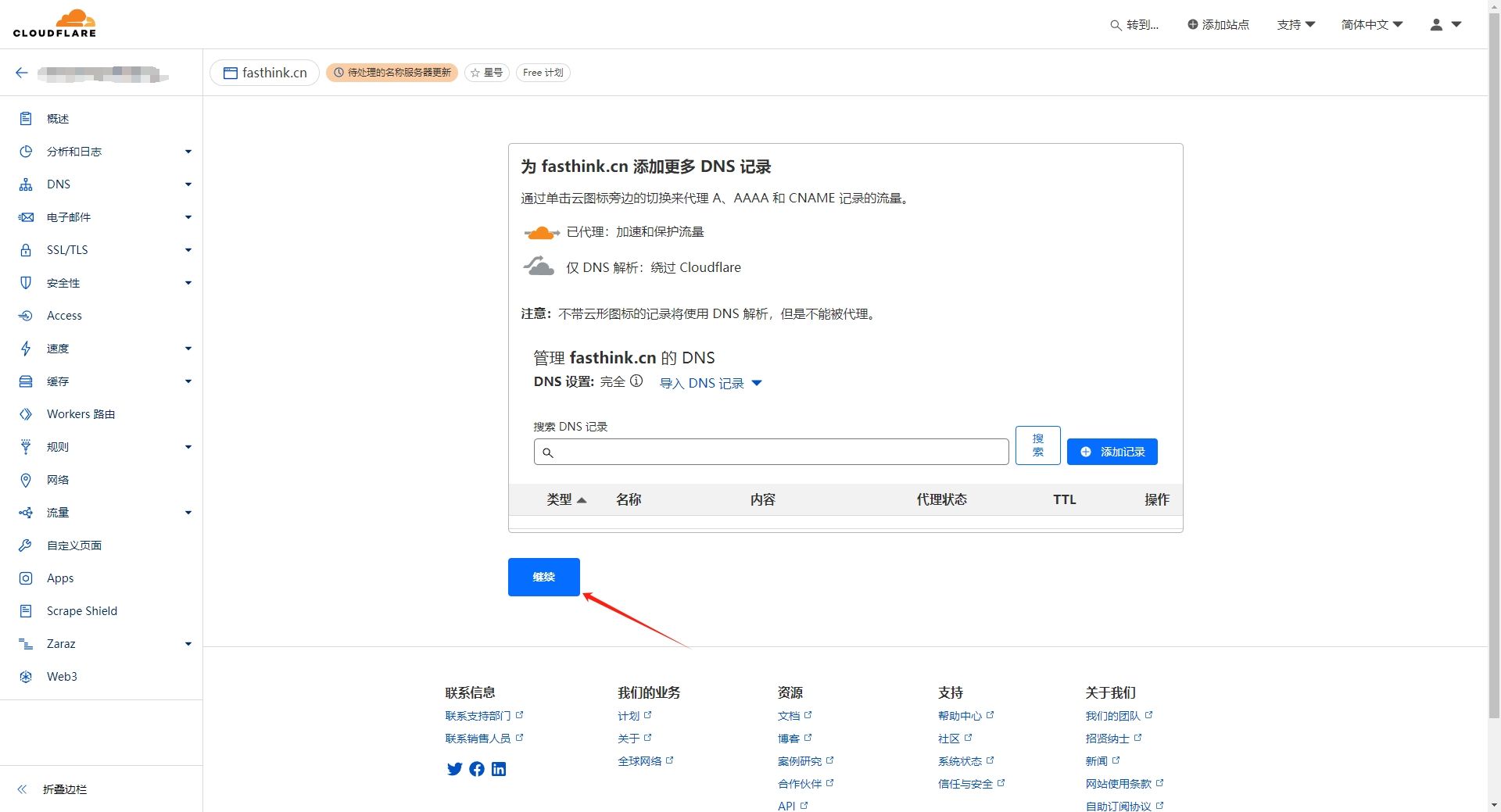Viewport: 1501px width, 812px height.
Task: Open the 联系支持部门 footer link
Action: pyautogui.click(x=484, y=716)
